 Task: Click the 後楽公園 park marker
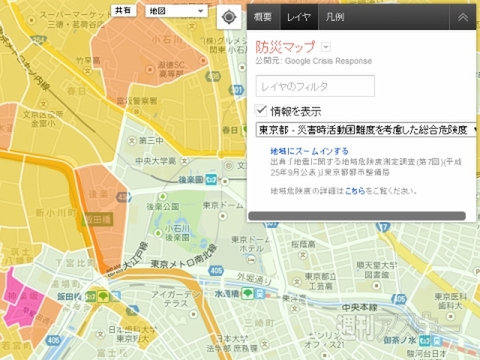coord(162,197)
